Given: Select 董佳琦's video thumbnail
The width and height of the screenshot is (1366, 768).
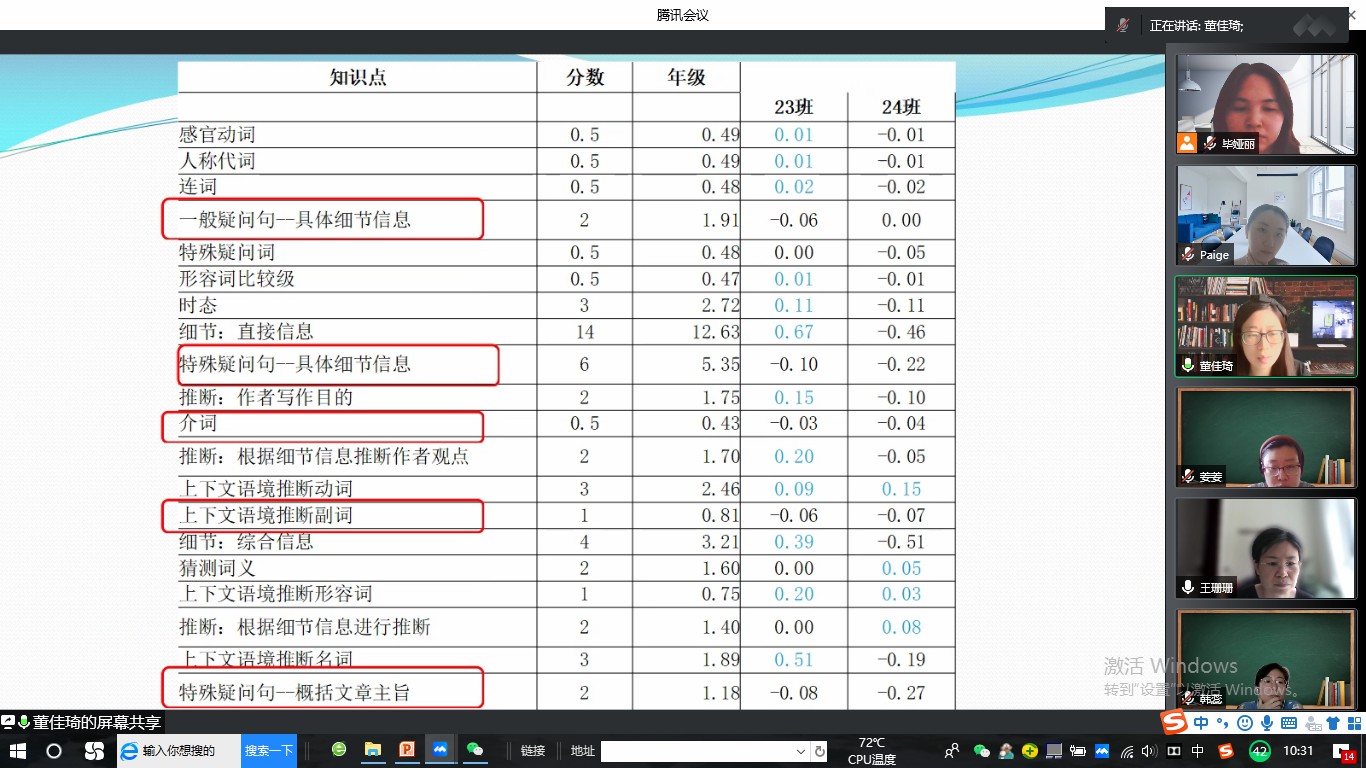Looking at the screenshot, I should 1265,326.
